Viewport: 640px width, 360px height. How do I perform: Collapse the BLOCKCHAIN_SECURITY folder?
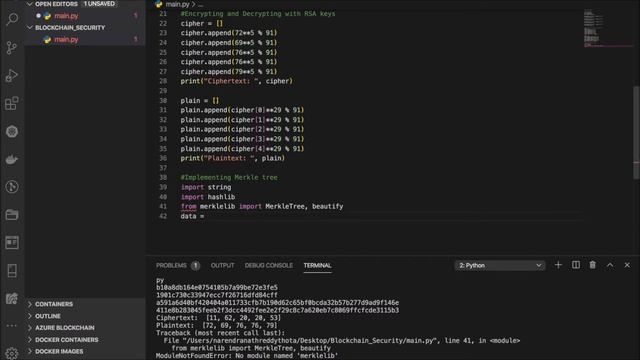pos(30,27)
